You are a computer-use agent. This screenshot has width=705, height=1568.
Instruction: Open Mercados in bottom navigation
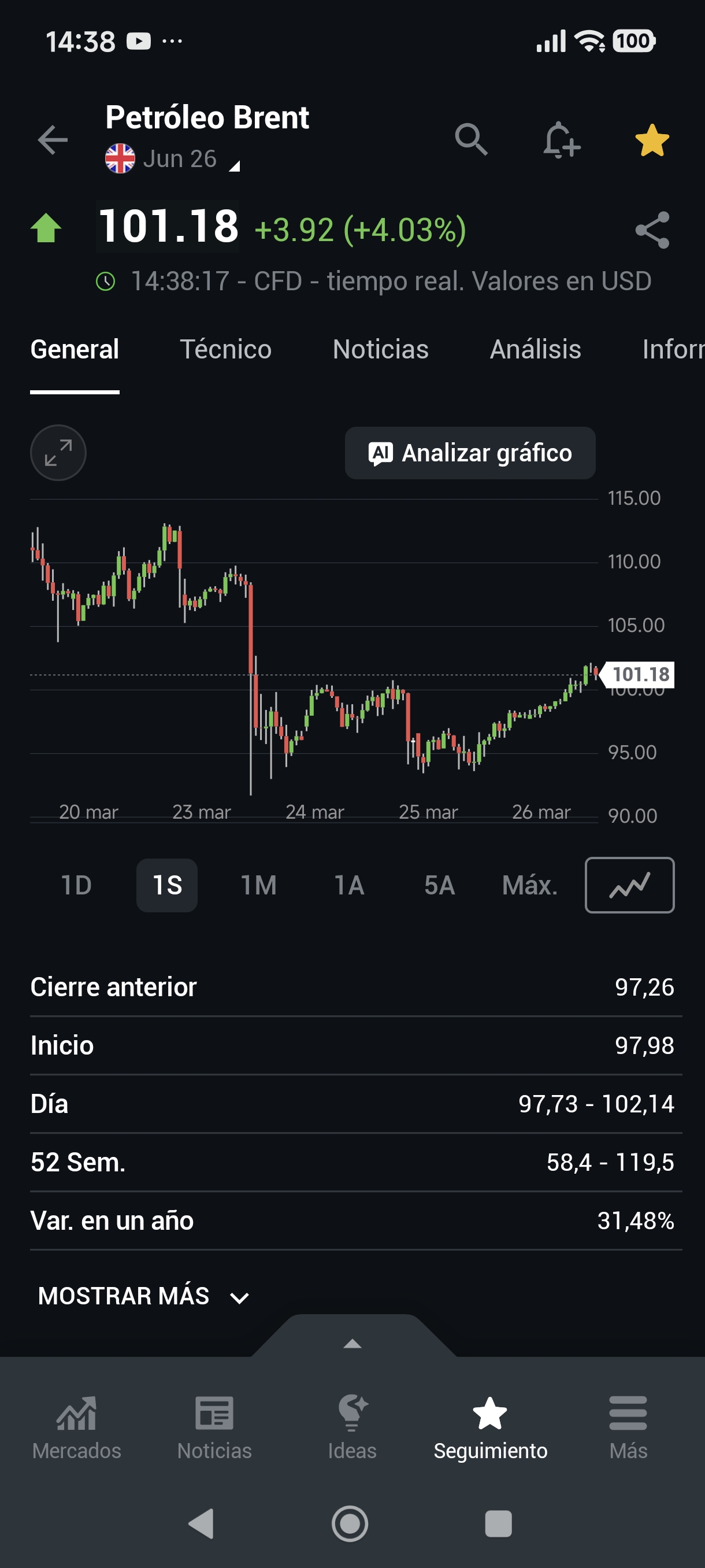tap(77, 1428)
